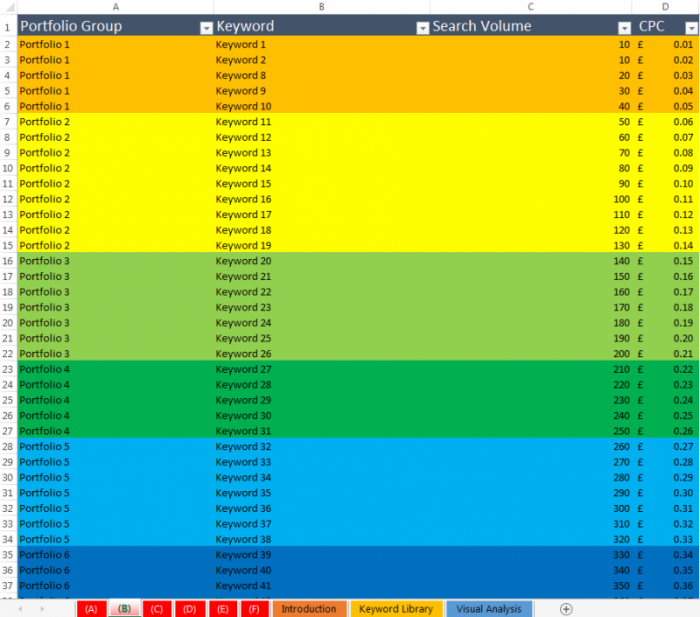700x617 pixels.
Task: Click the Portfolio Group header cell
Action: point(116,26)
